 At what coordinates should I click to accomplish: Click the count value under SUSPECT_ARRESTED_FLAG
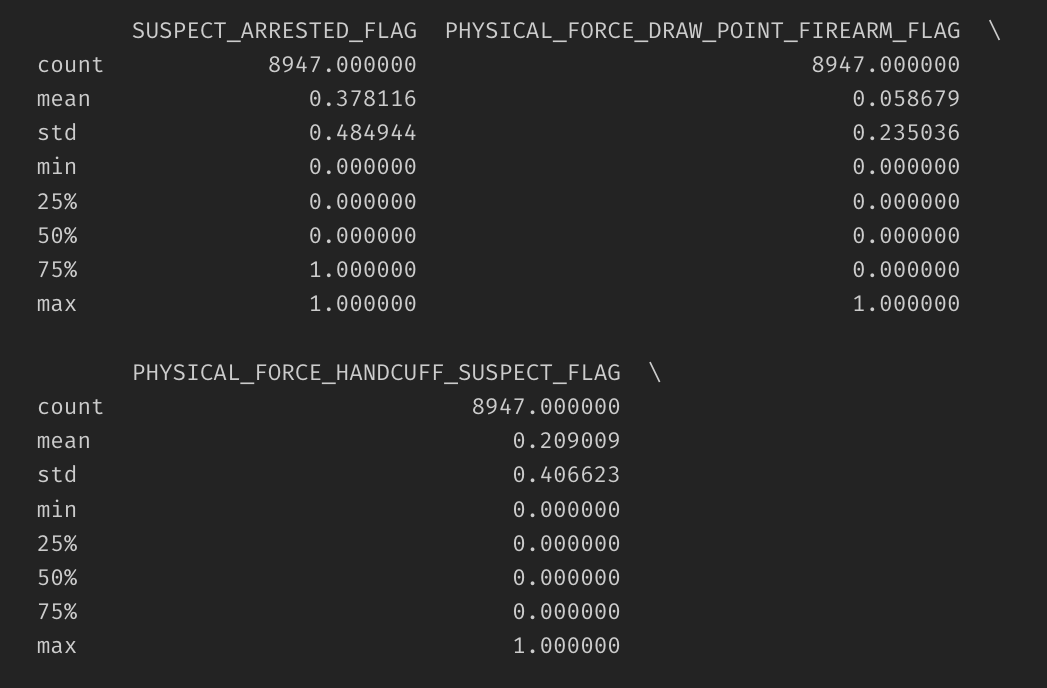tap(342, 65)
